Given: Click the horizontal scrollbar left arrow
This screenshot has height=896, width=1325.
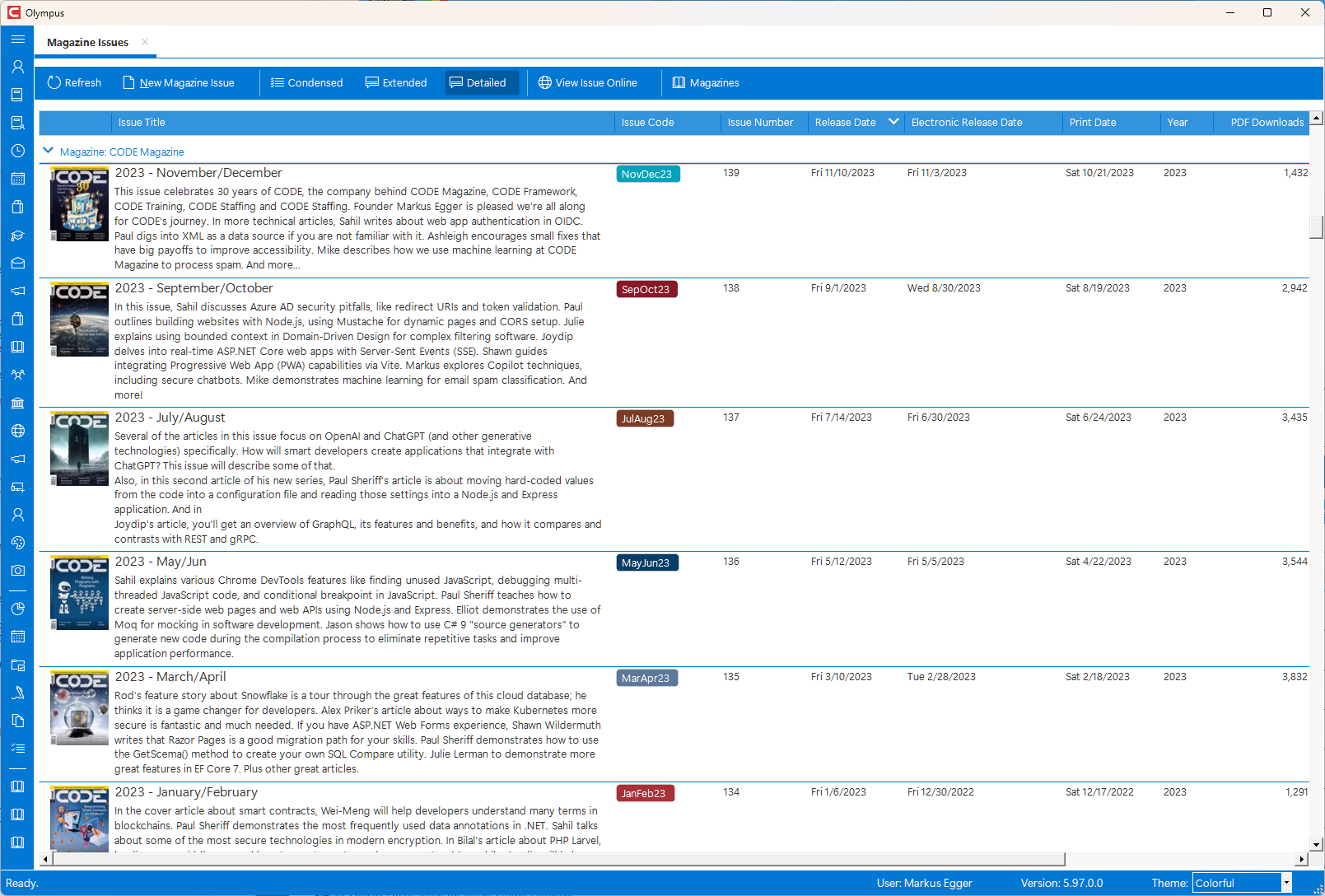Looking at the screenshot, I should [x=46, y=859].
